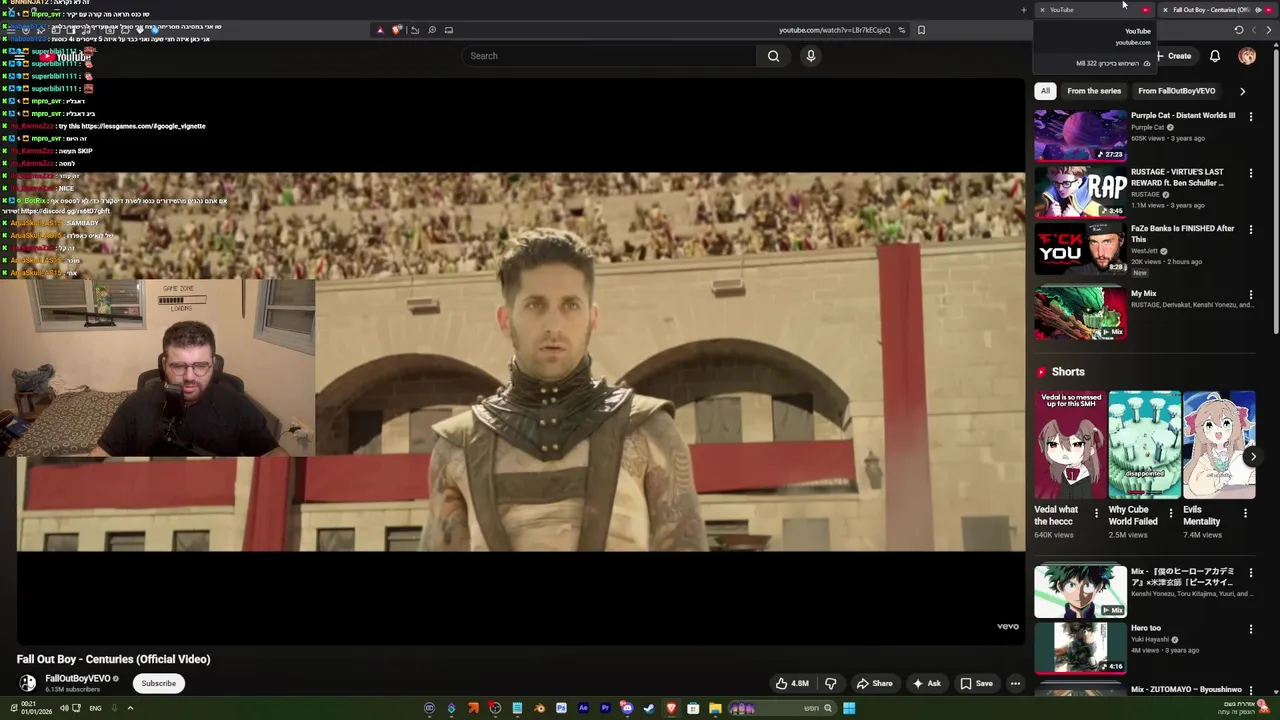The width and height of the screenshot is (1280, 720).
Task: Open Steam from the taskbar
Action: click(x=649, y=708)
